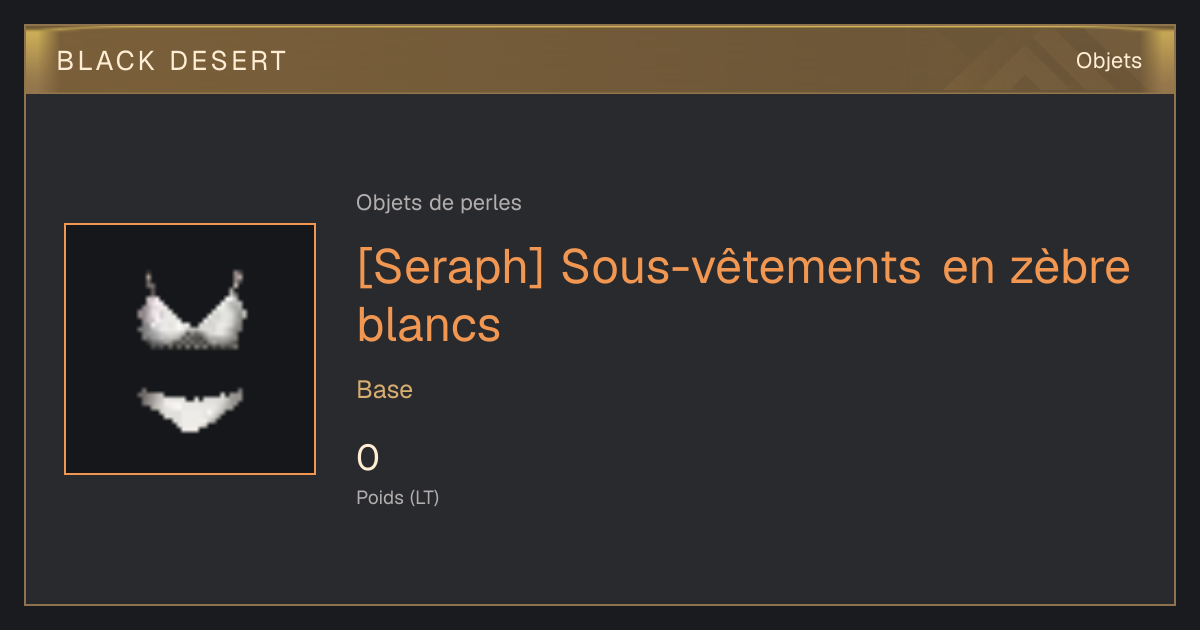Click the orange border of item icon
The width and height of the screenshot is (1200, 630).
(x=65, y=349)
